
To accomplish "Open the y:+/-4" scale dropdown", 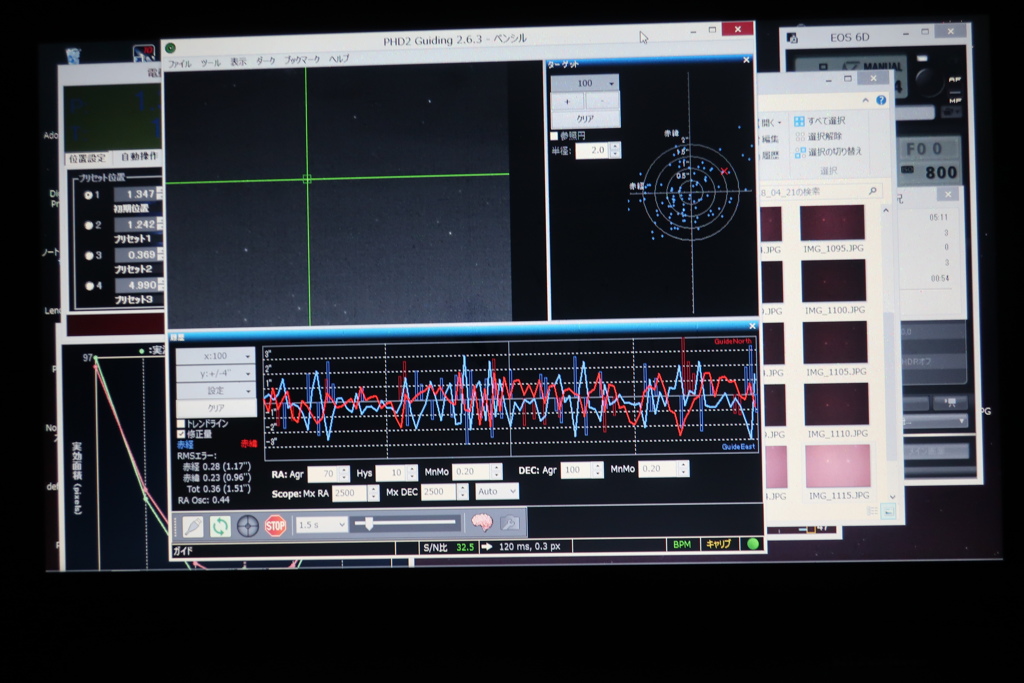I will click(x=215, y=373).
